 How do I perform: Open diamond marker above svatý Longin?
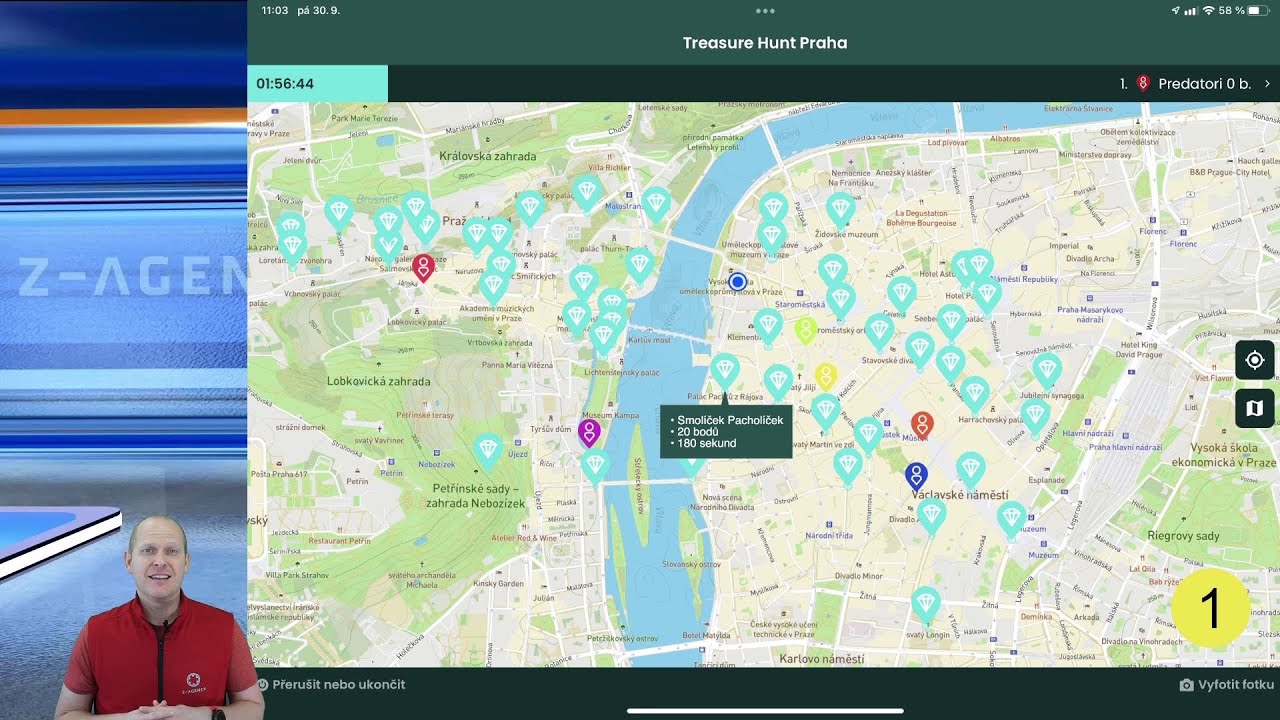[x=926, y=603]
